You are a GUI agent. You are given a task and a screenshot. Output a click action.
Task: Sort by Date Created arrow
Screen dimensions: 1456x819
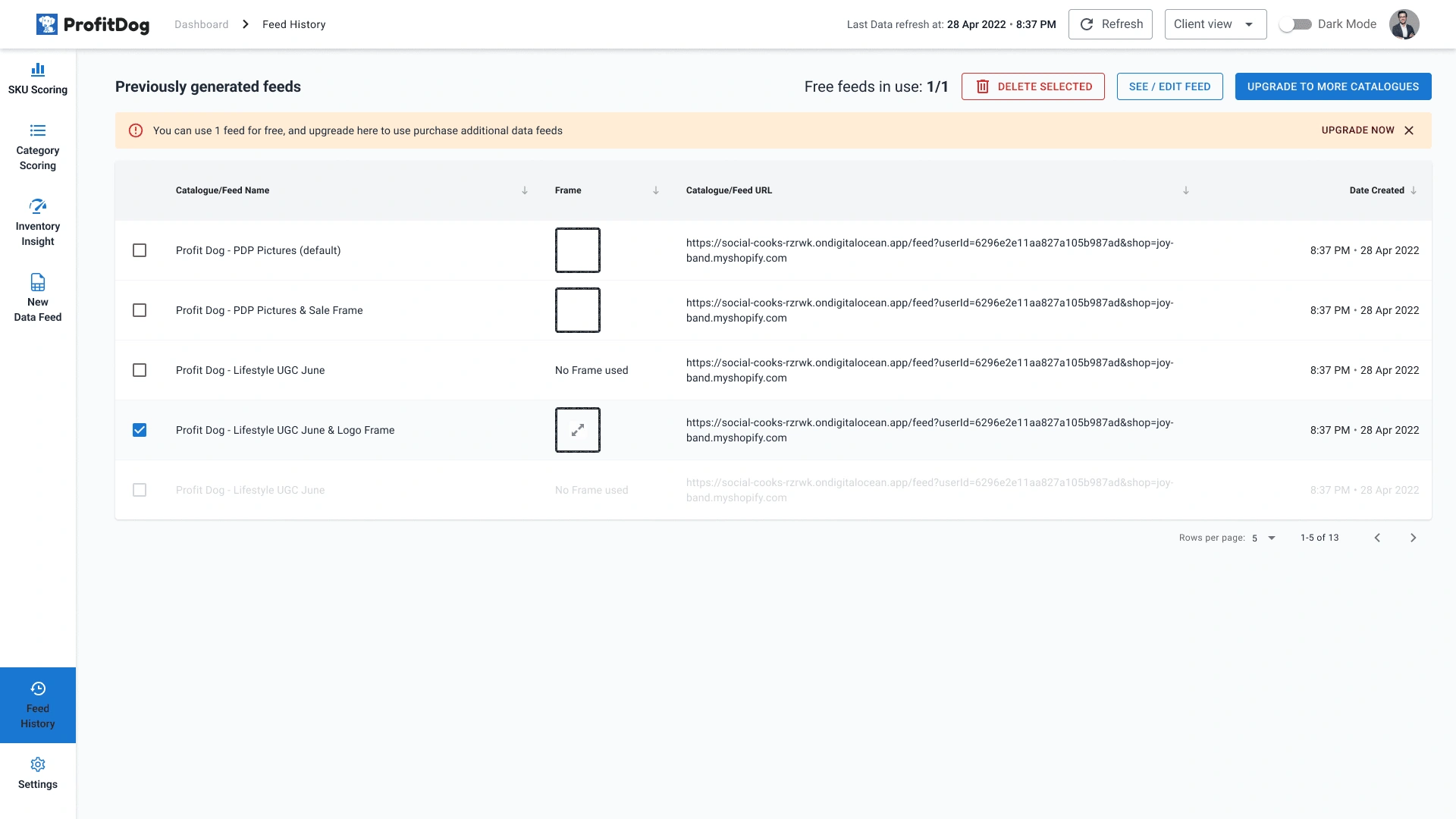1414,190
